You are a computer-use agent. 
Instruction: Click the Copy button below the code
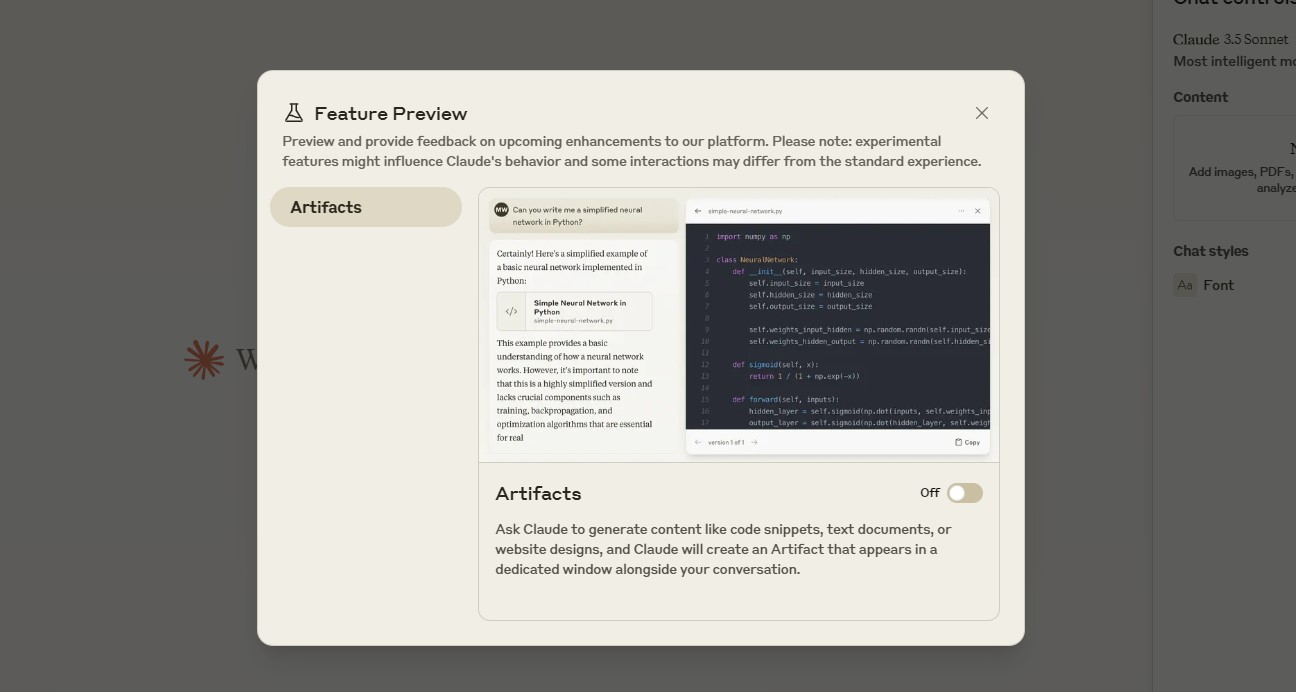click(x=967, y=442)
